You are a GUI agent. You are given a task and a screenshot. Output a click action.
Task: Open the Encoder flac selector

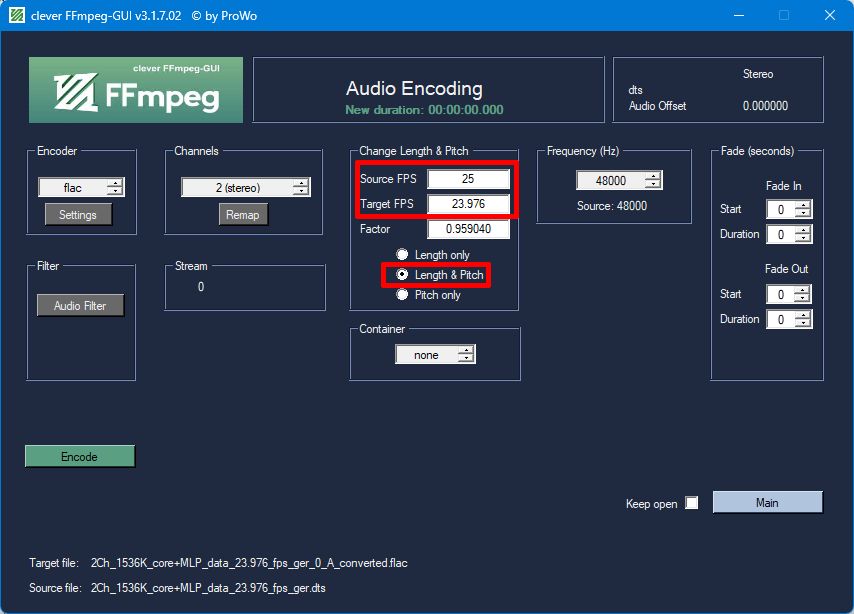(81, 187)
